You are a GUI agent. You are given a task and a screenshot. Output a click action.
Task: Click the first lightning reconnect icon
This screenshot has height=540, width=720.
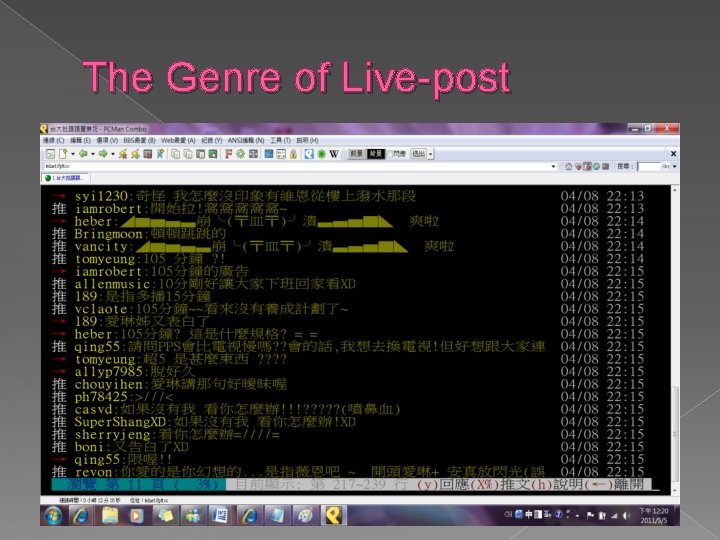point(123,154)
